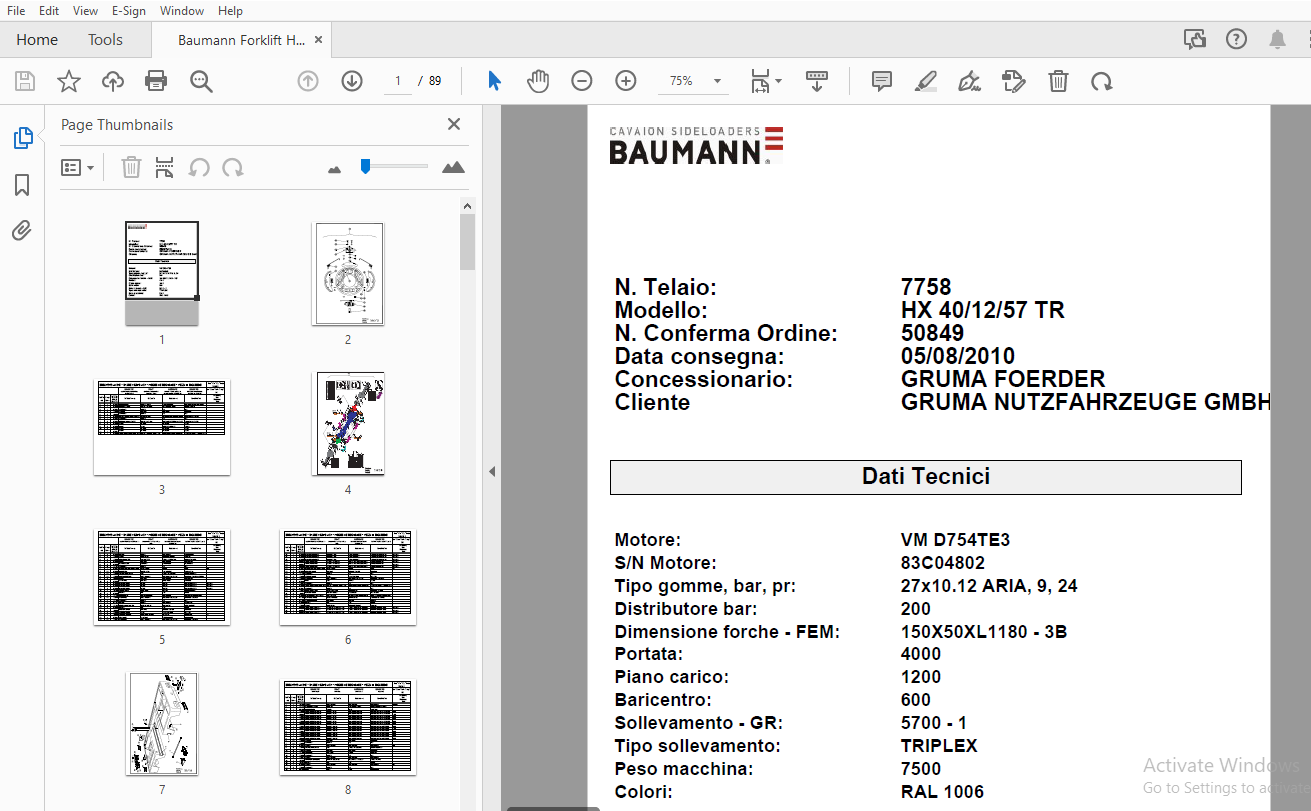The image size is (1311, 811).
Task: Click the Save file icon
Action: (25, 81)
